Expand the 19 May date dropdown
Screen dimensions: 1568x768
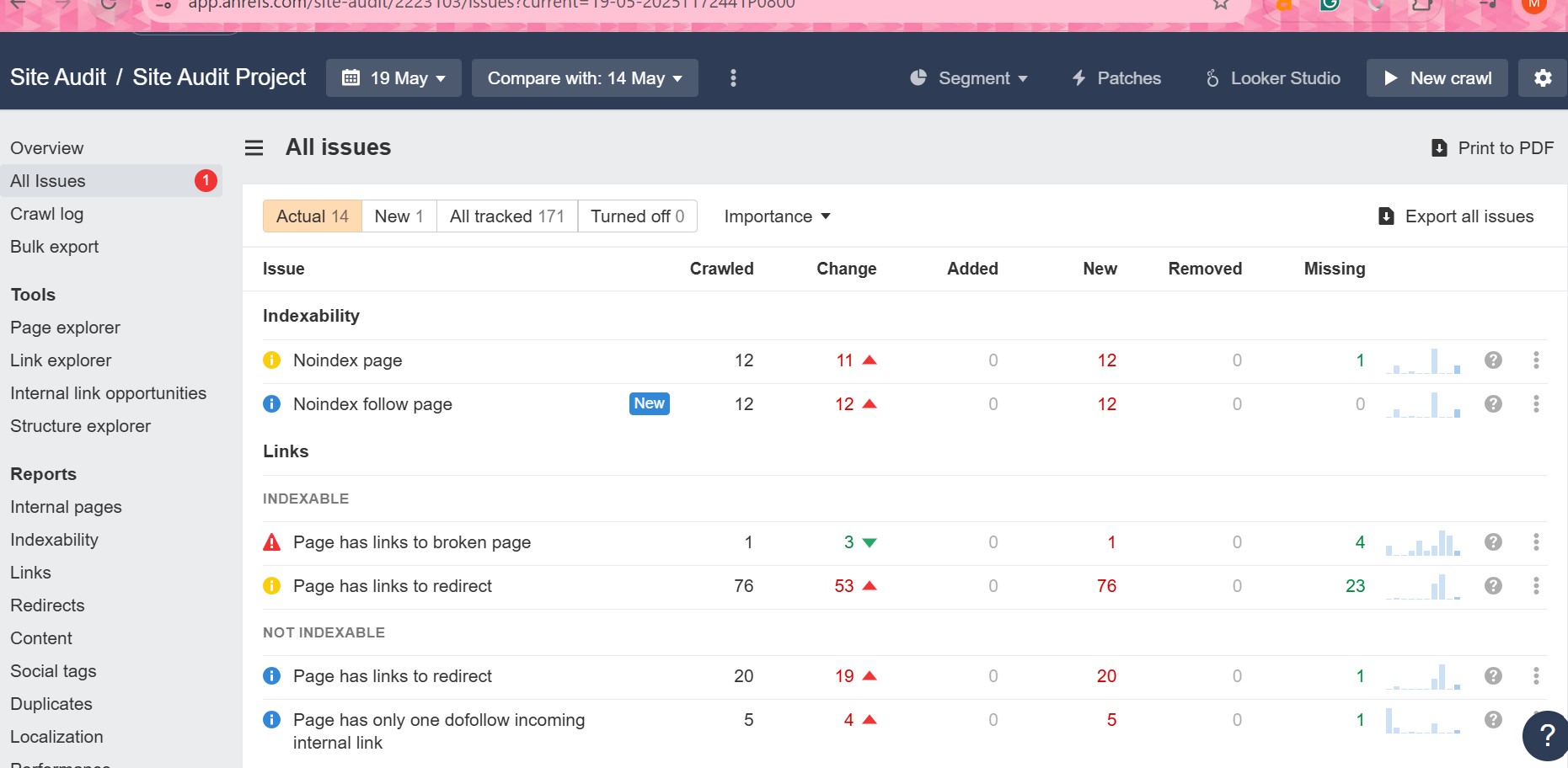pos(393,78)
